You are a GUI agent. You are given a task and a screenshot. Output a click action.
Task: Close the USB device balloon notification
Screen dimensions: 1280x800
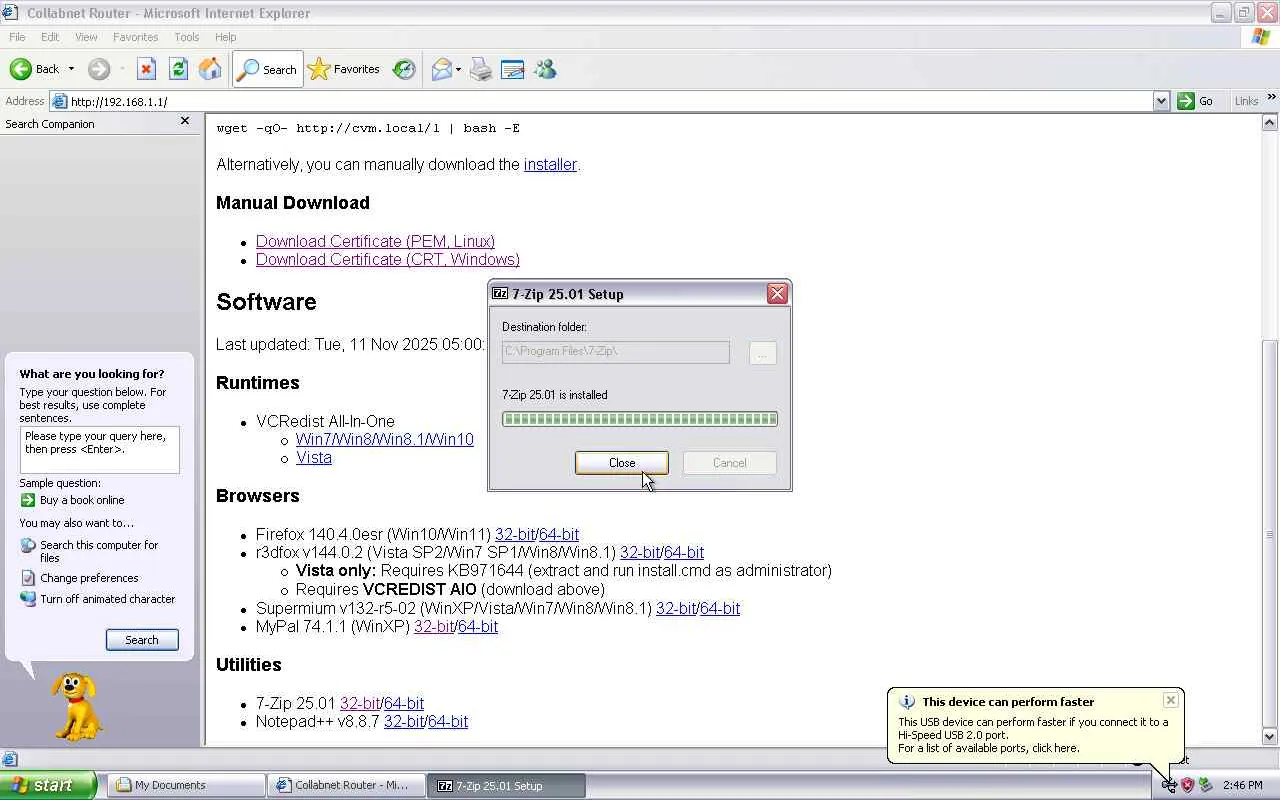pos(1171,700)
